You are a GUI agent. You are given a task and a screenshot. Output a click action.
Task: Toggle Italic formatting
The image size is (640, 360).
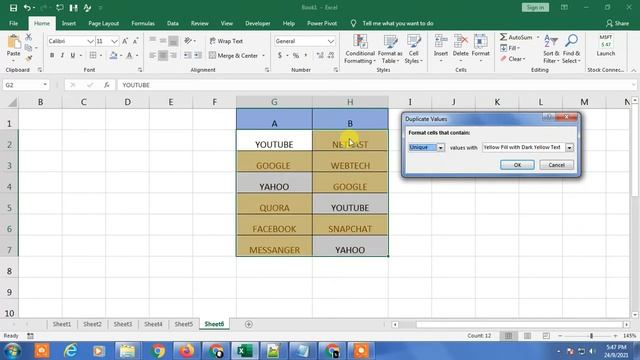[x=62, y=56]
